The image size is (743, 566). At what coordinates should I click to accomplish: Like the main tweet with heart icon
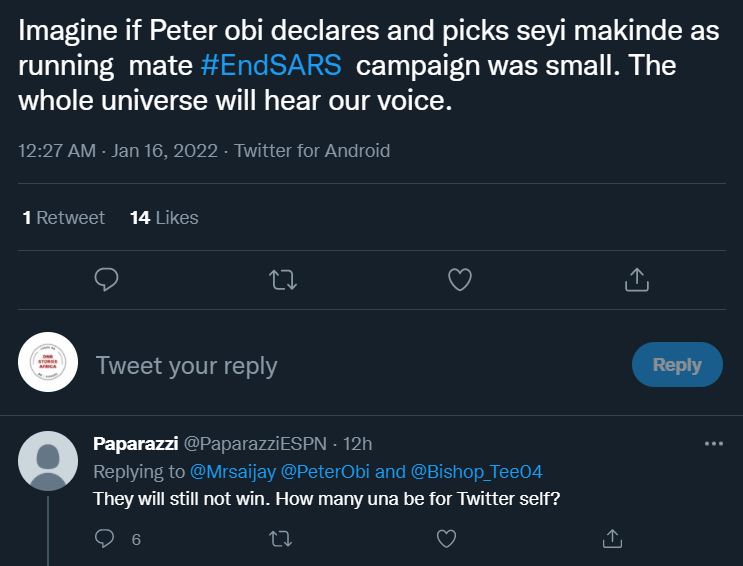(460, 280)
